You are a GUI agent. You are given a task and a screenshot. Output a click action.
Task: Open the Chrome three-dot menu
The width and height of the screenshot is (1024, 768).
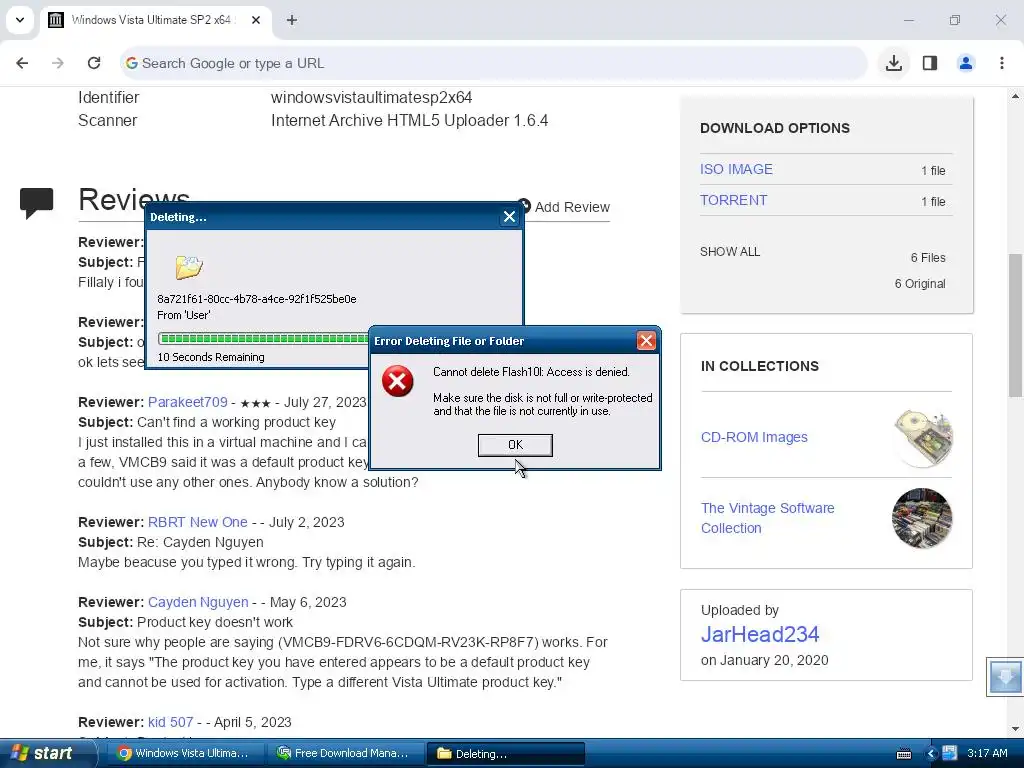coord(1001,63)
